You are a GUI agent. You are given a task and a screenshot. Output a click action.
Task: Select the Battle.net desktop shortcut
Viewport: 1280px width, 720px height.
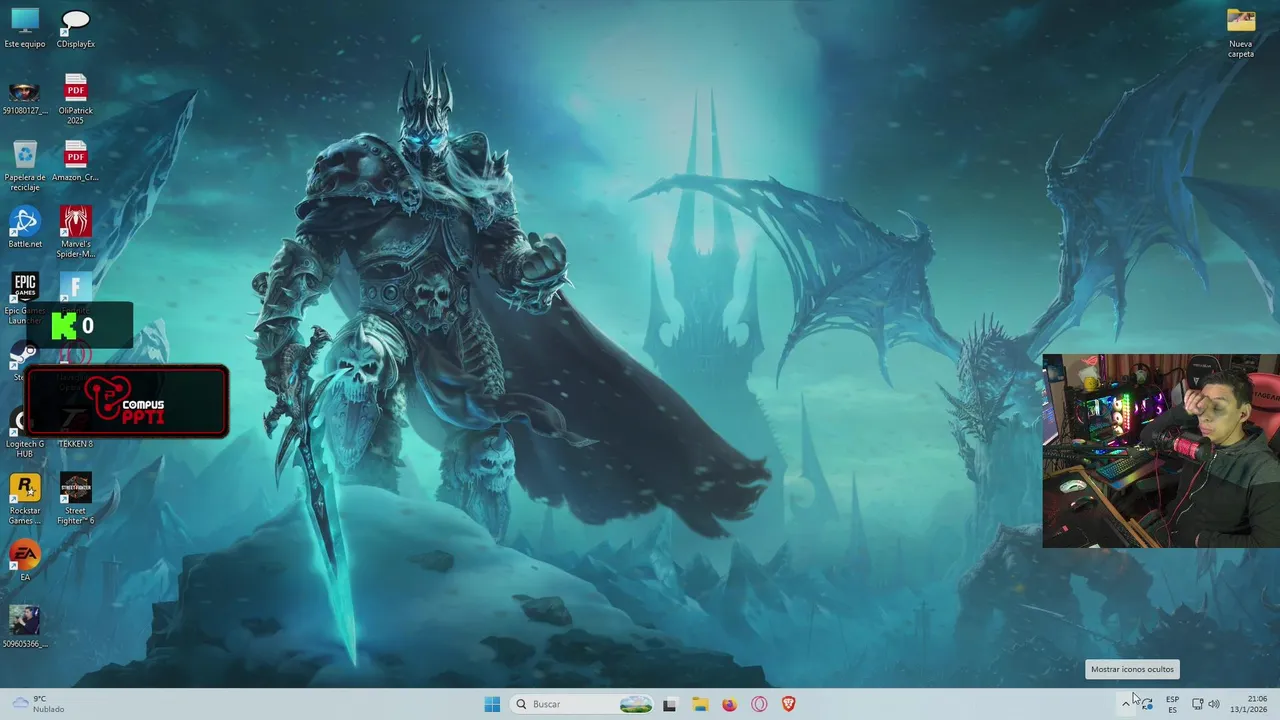point(25,228)
